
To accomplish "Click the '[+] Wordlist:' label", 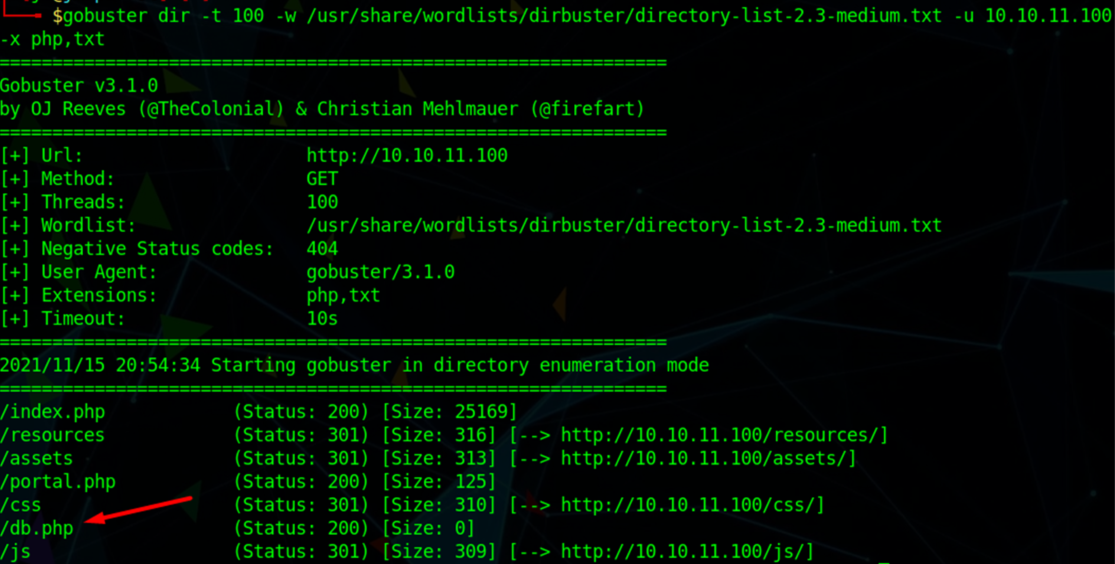I will pos(68,226).
